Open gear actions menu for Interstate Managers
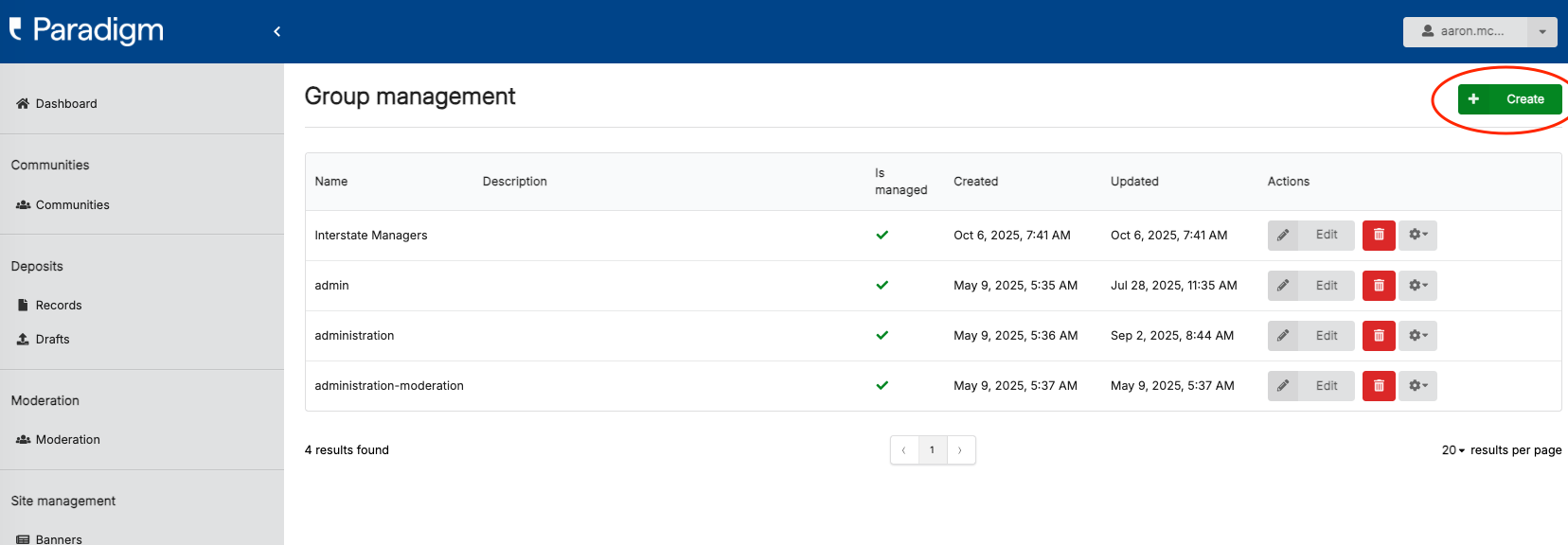Image resolution: width=1568 pixels, height=545 pixels. click(1417, 235)
